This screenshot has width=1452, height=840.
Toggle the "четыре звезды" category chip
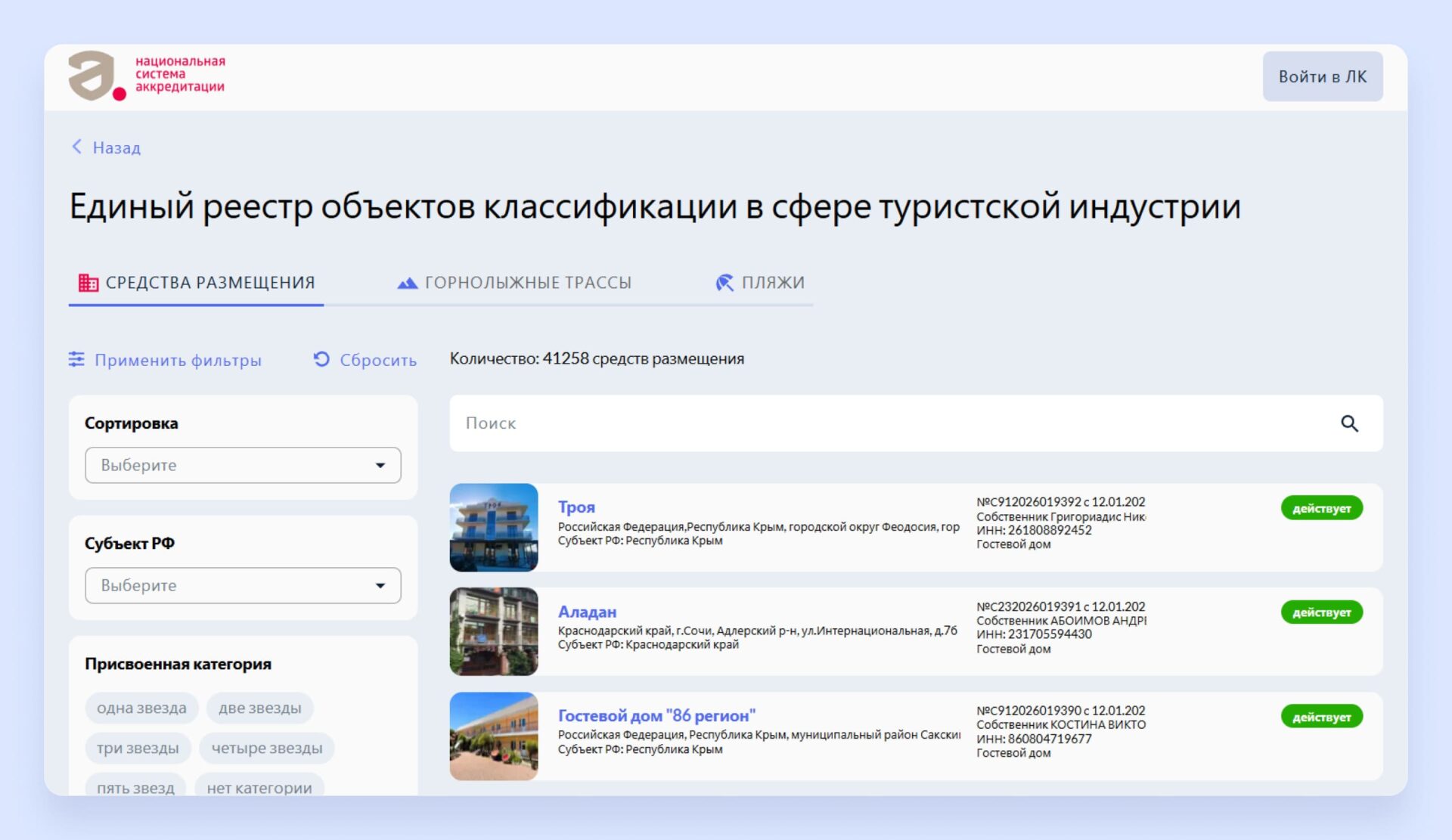[266, 749]
